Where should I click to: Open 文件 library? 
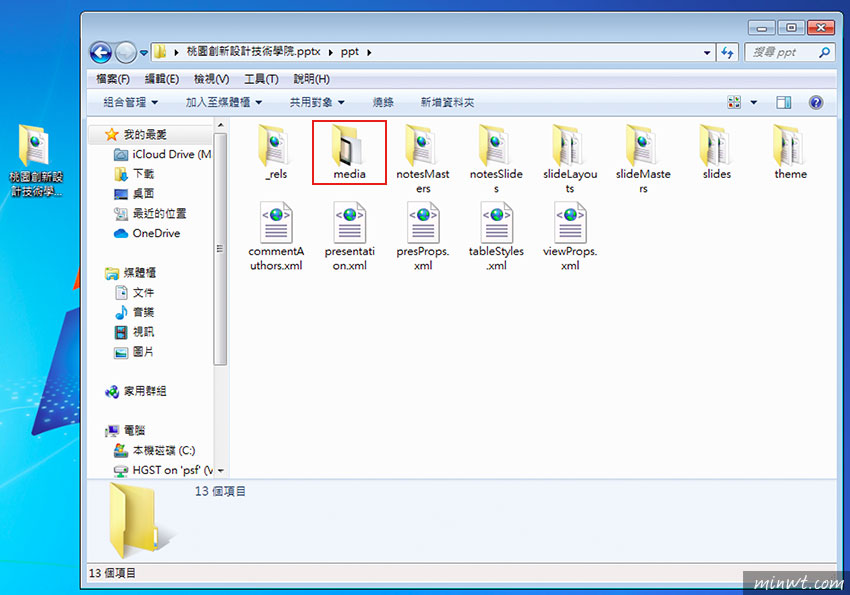(x=134, y=293)
